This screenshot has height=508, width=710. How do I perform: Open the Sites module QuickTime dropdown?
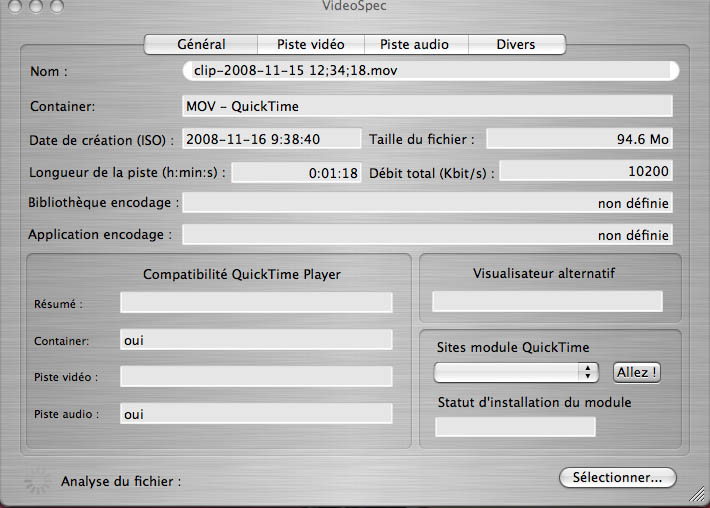click(516, 372)
